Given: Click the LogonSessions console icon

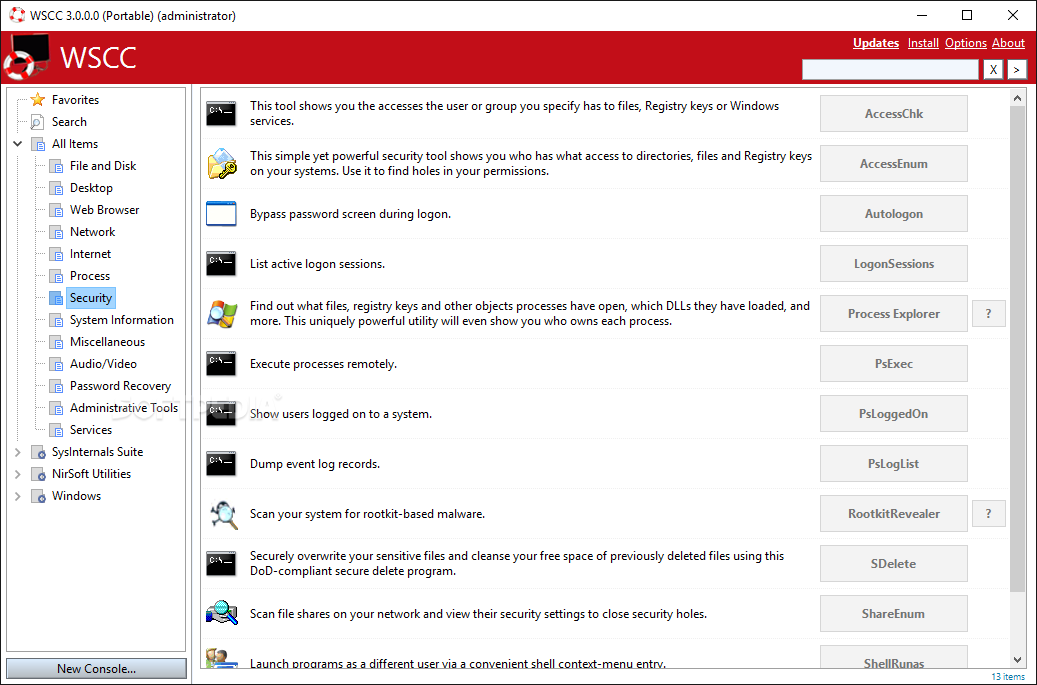Looking at the screenshot, I should [221, 263].
